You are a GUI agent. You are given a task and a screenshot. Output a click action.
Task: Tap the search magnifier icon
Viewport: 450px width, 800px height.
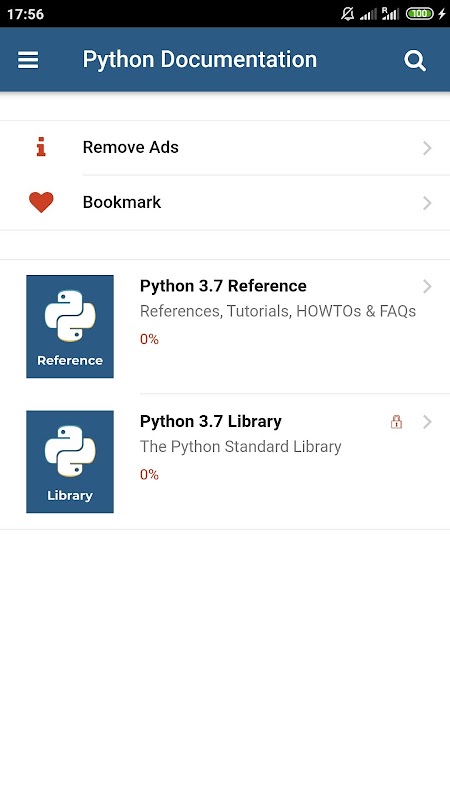tap(415, 61)
